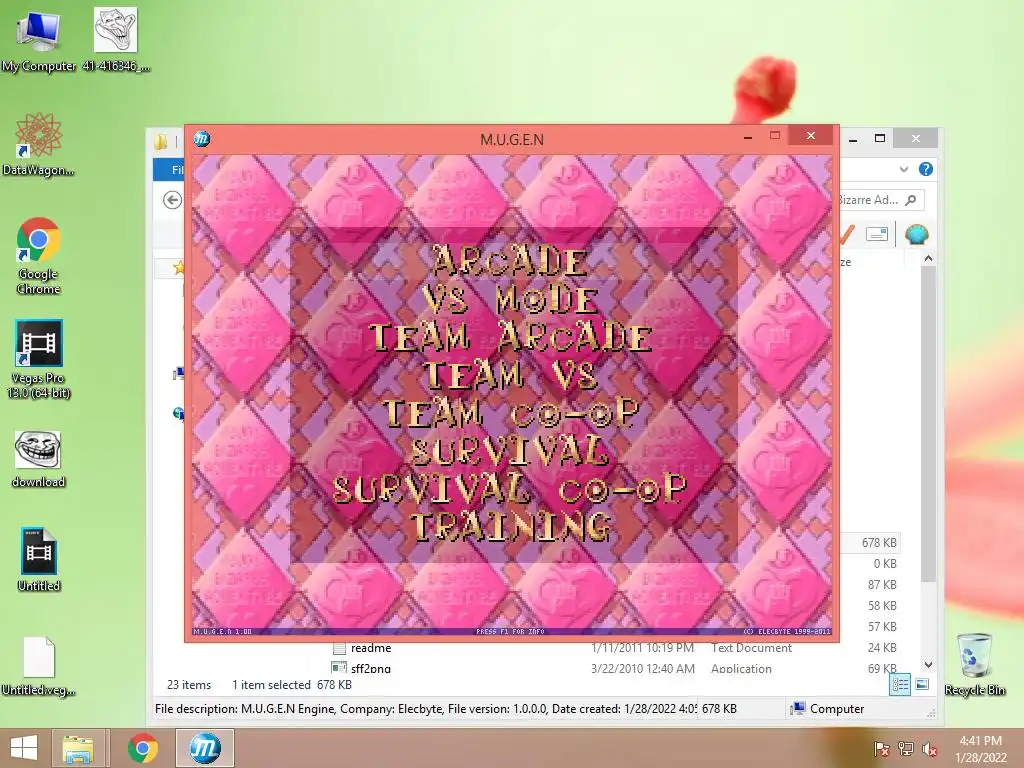Open DataWagon desktop shortcut
This screenshot has height=768, width=1024.
pyautogui.click(x=39, y=144)
